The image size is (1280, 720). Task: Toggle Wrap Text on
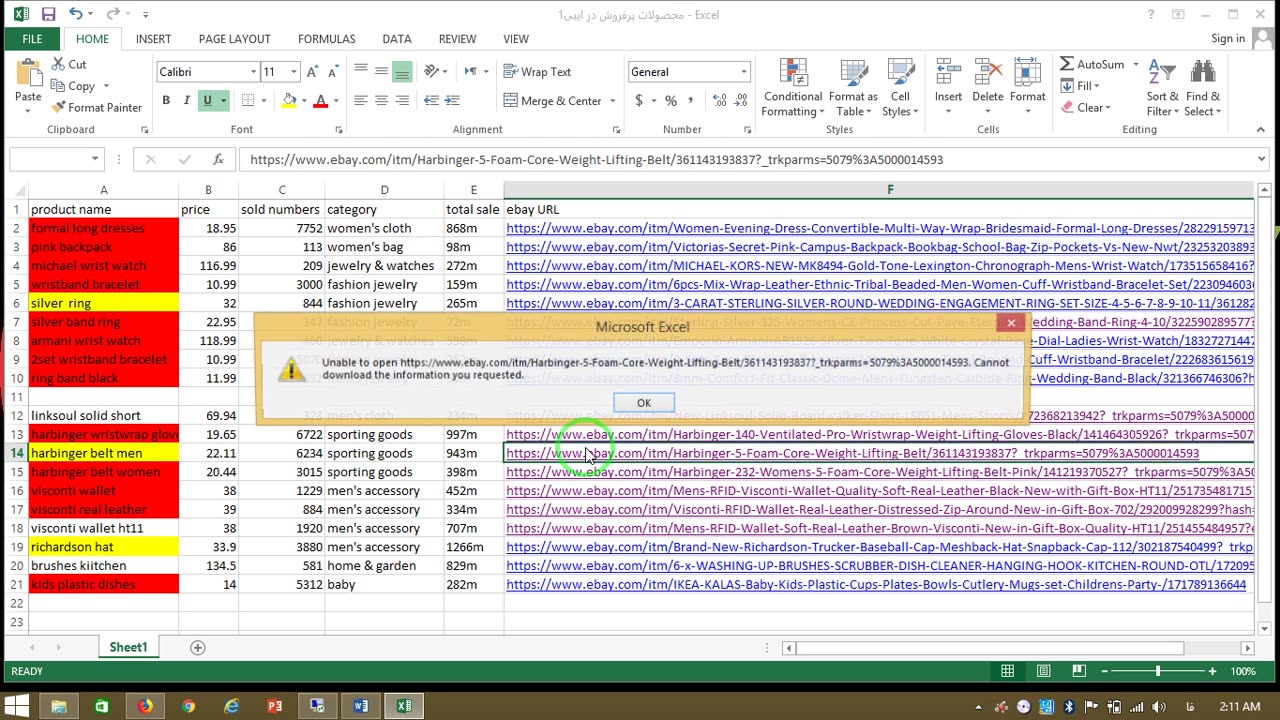537,72
